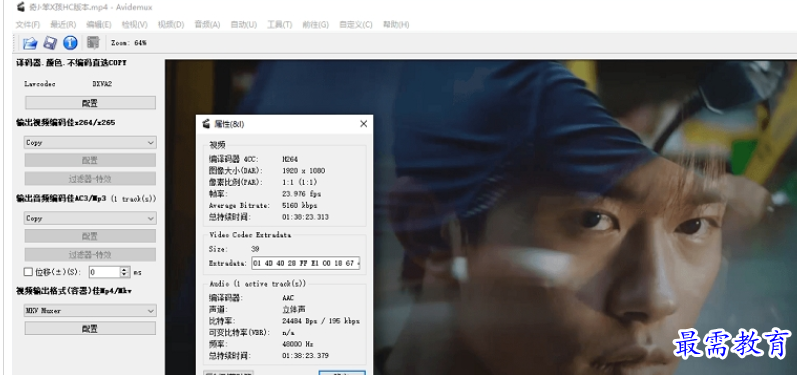The height and width of the screenshot is (375, 797).
Task: Click the Extradata hex text field
Action: tap(306, 263)
